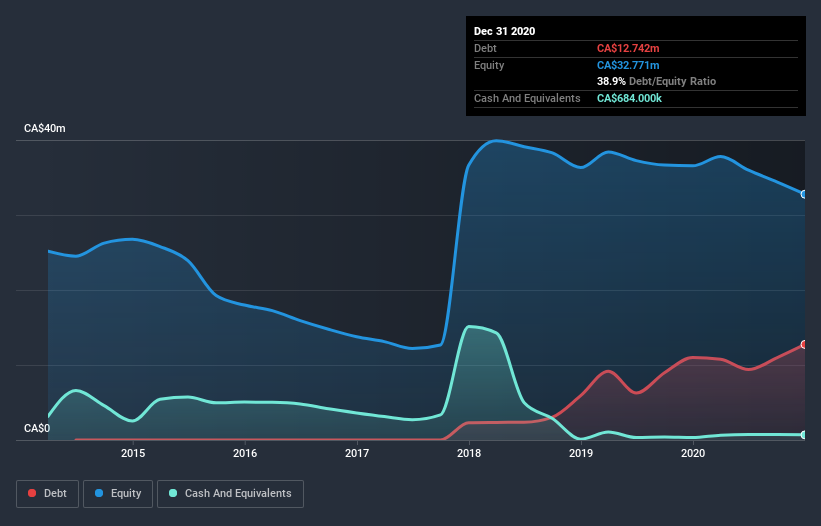Click the Dec 31 2020 tooltip date
Image resolution: width=821 pixels, height=526 pixels.
point(504,31)
